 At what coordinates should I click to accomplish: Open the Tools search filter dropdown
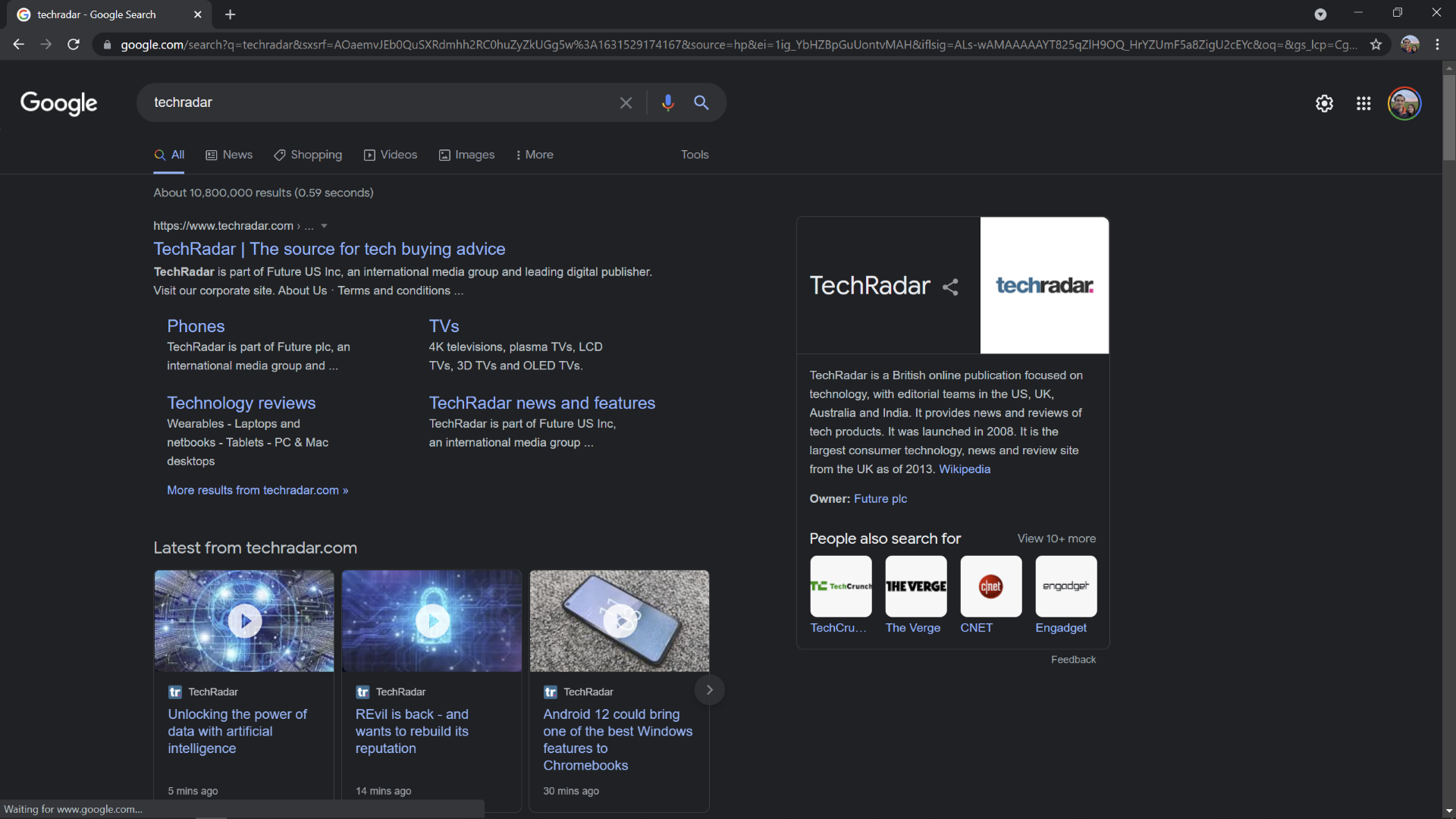click(x=694, y=154)
